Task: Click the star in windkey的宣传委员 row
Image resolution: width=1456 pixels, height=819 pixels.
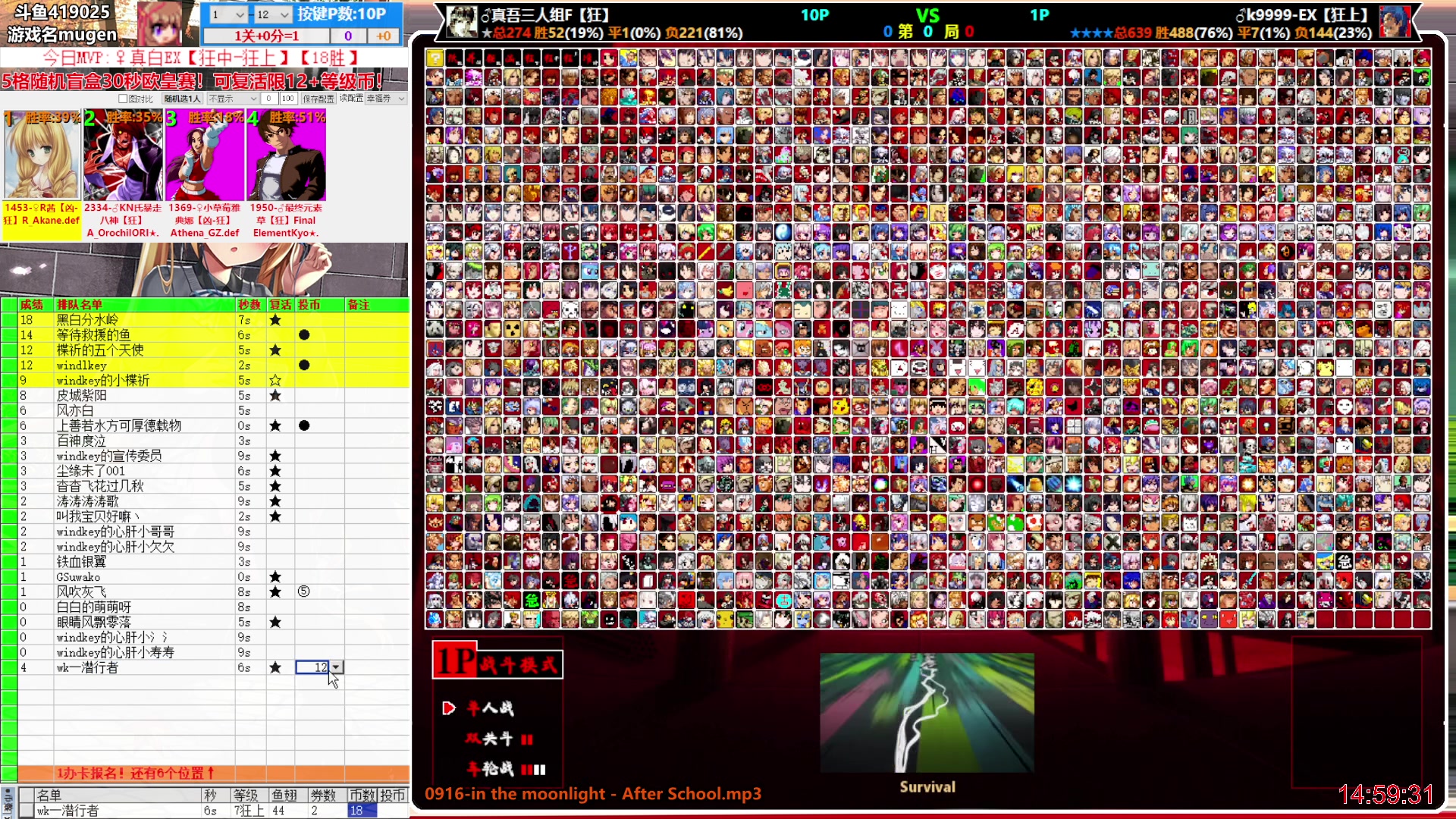Action: point(275,457)
